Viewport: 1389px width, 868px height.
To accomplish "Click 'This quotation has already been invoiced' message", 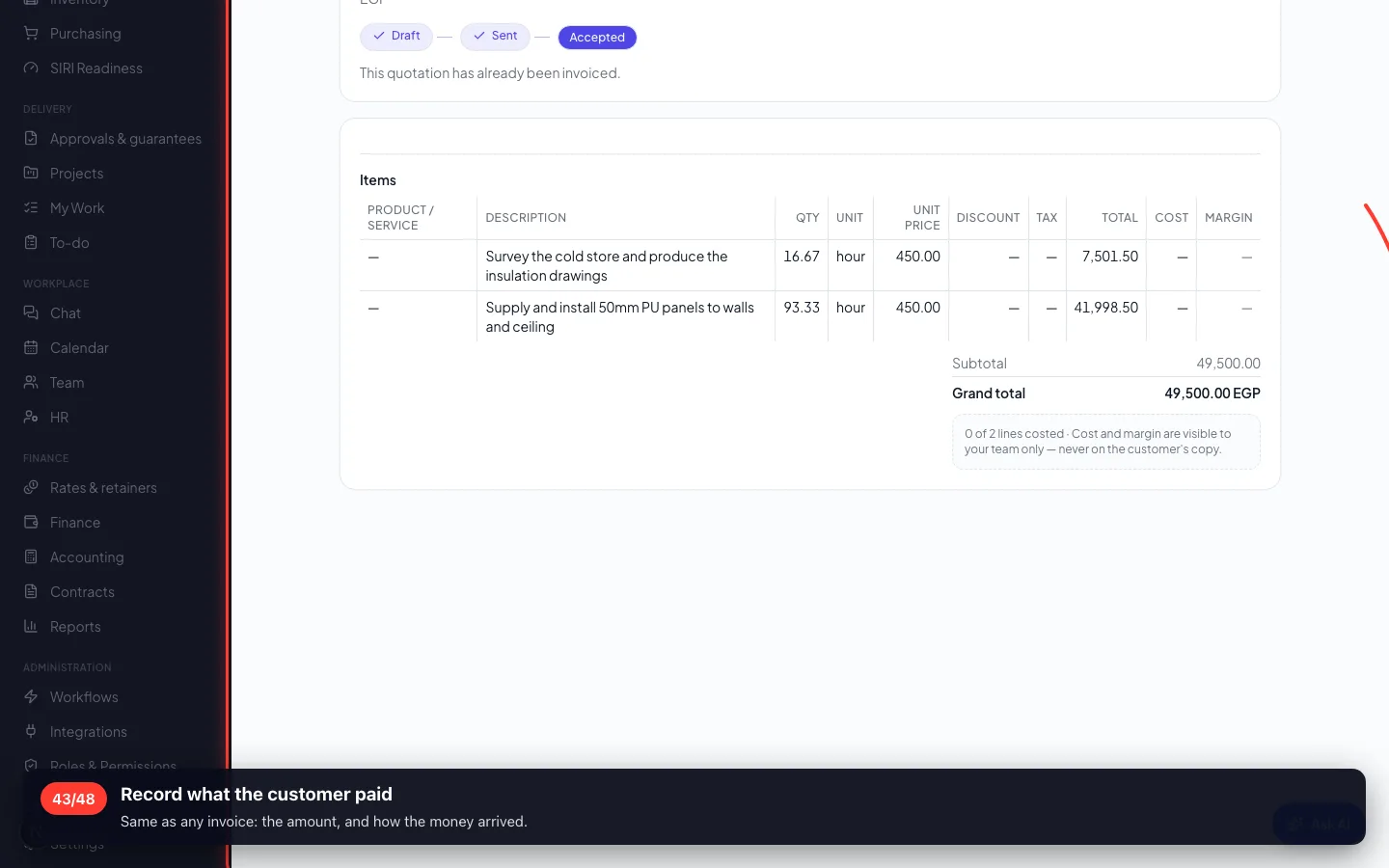I will [490, 73].
